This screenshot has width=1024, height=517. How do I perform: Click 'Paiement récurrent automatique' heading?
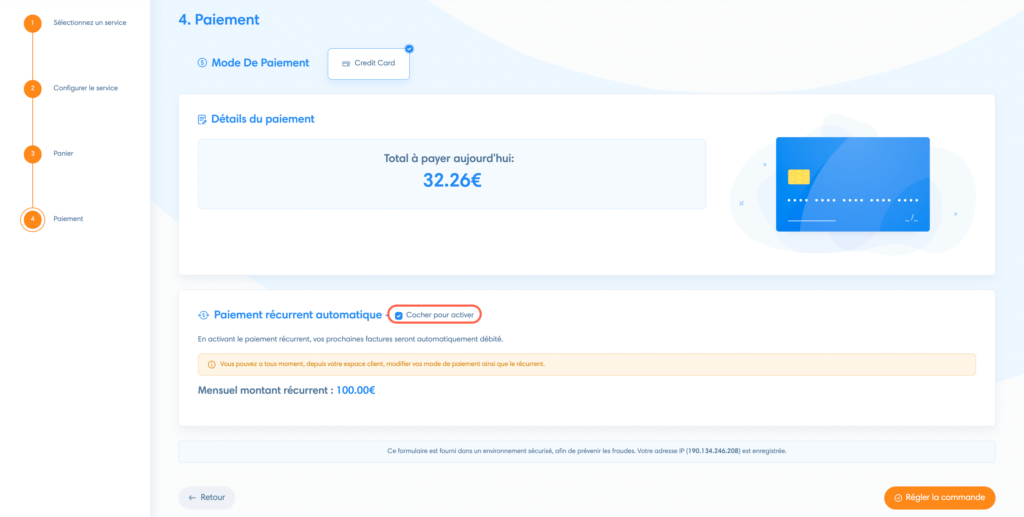click(x=298, y=315)
